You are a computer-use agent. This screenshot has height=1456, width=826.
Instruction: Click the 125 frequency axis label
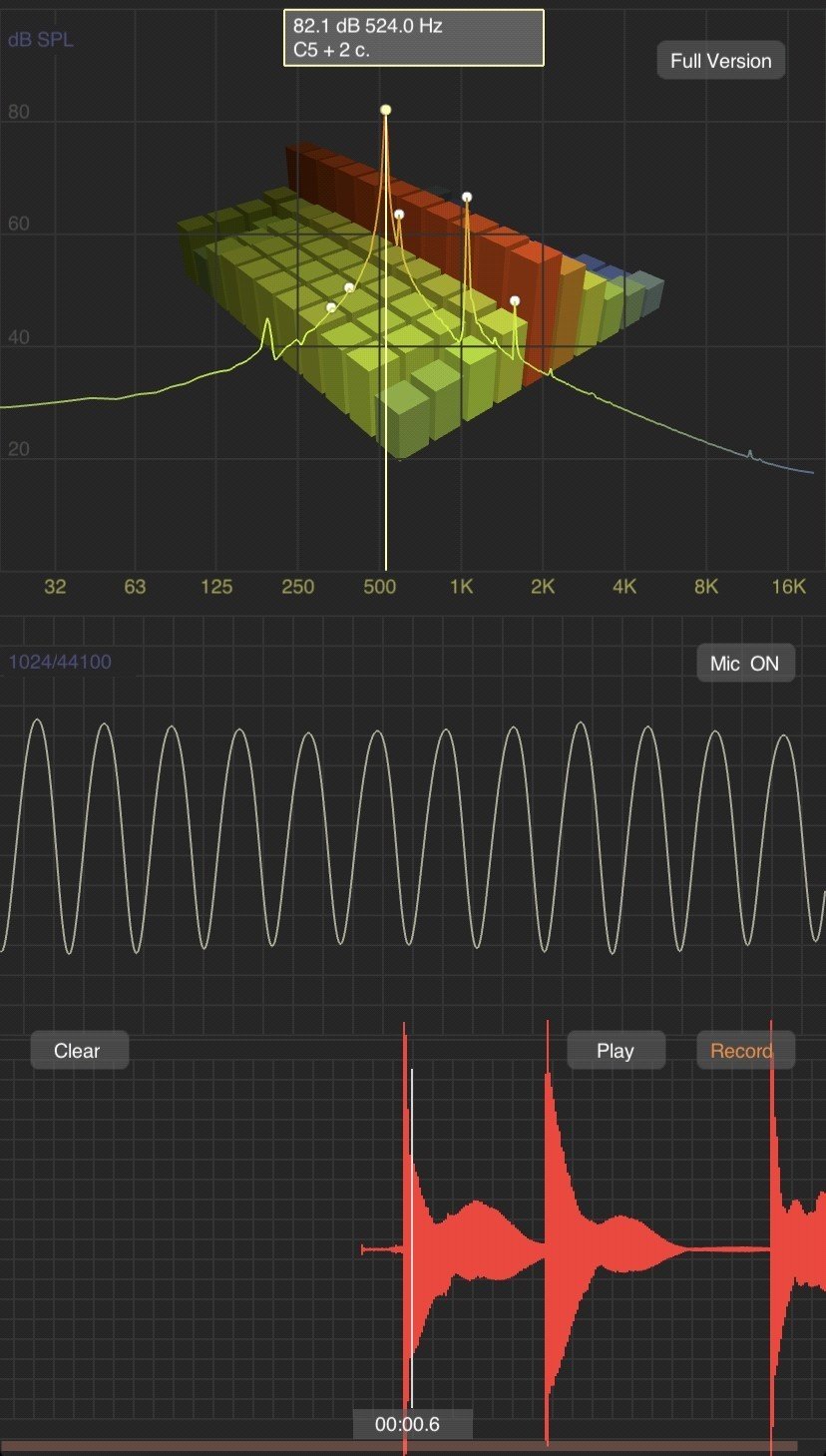point(216,587)
